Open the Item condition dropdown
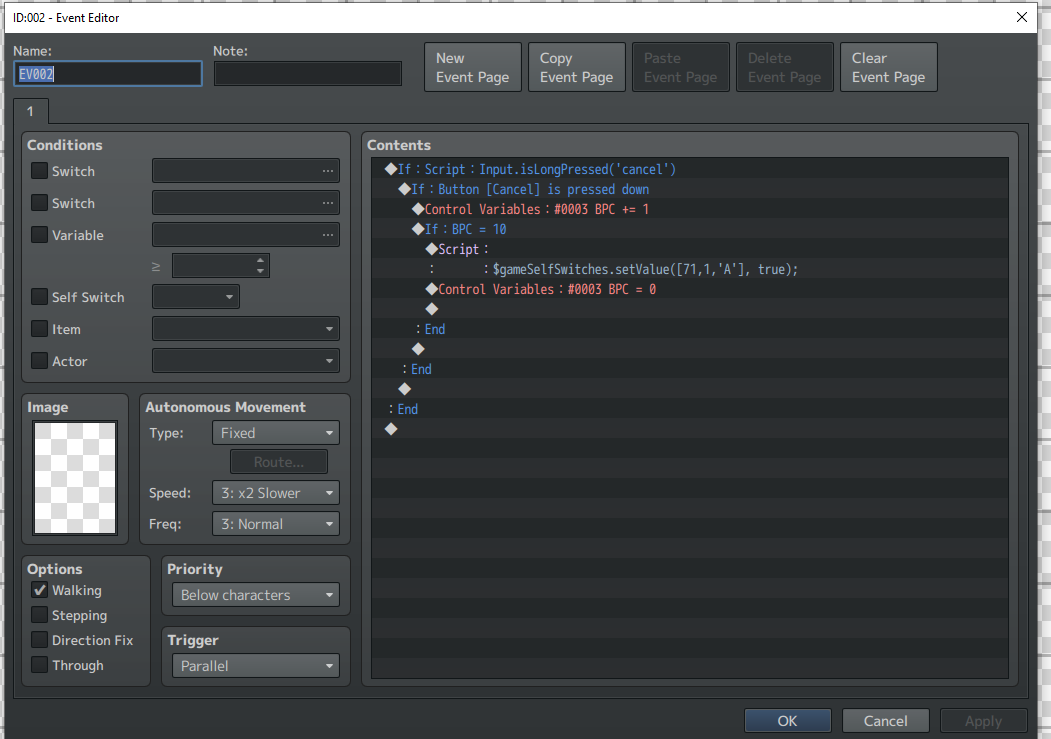 pyautogui.click(x=245, y=329)
